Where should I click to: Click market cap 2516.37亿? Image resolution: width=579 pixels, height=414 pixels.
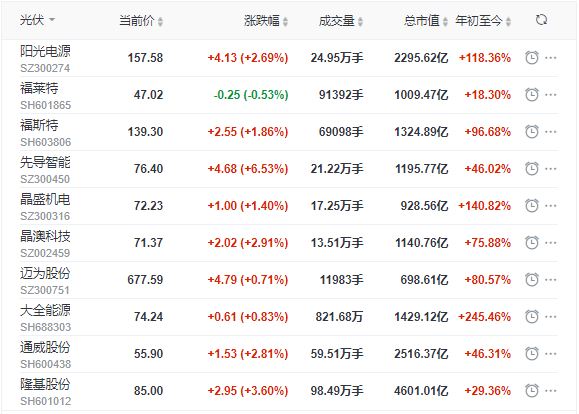[x=421, y=354]
